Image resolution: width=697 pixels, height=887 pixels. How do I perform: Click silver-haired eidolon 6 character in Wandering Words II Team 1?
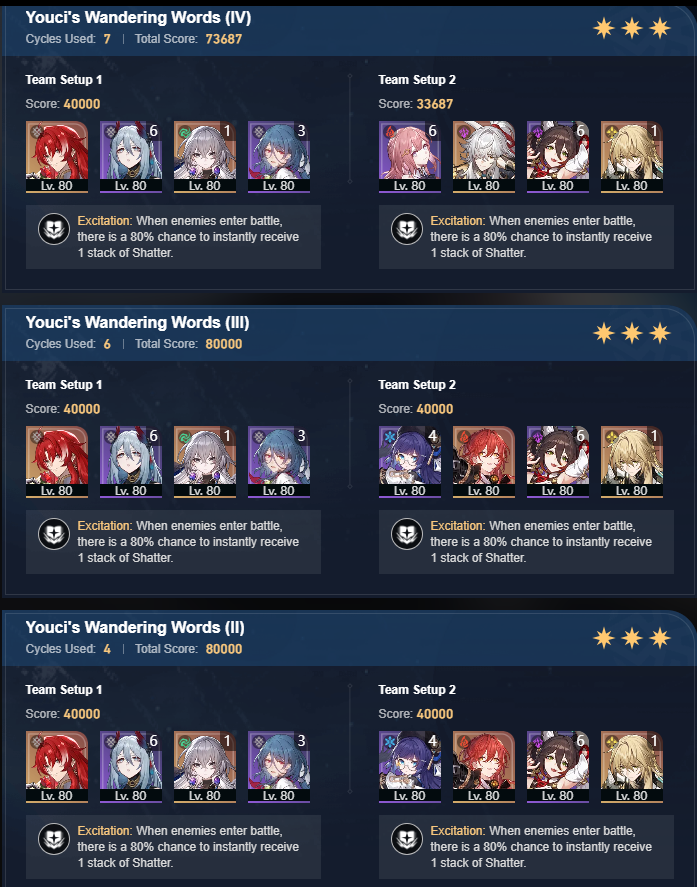pyautogui.click(x=131, y=767)
